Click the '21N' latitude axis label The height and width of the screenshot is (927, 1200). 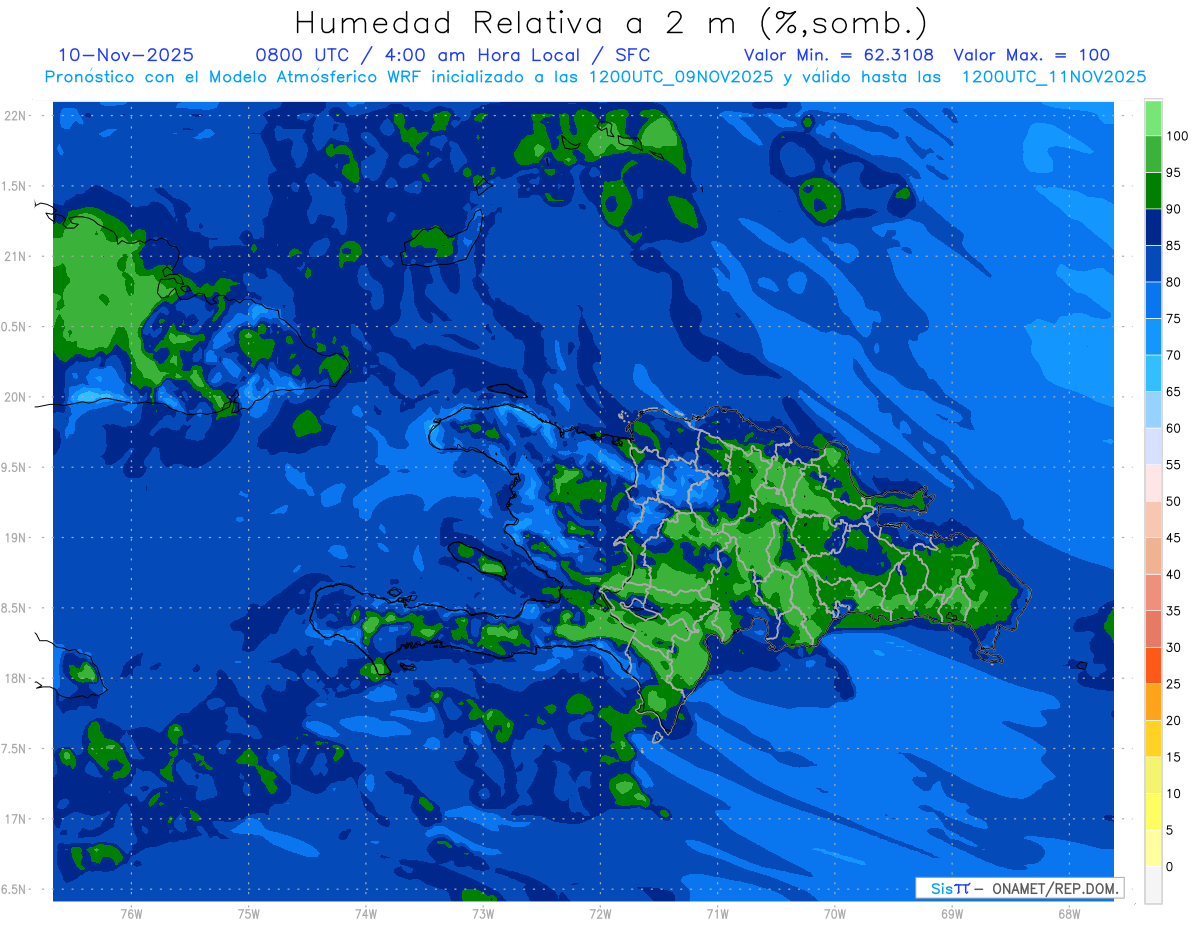[x=17, y=256]
